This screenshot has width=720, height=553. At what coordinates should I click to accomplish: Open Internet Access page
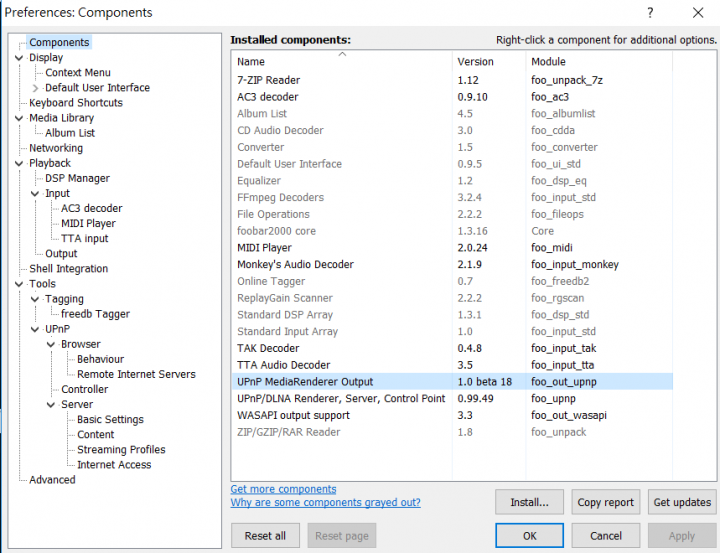pyautogui.click(x=114, y=465)
